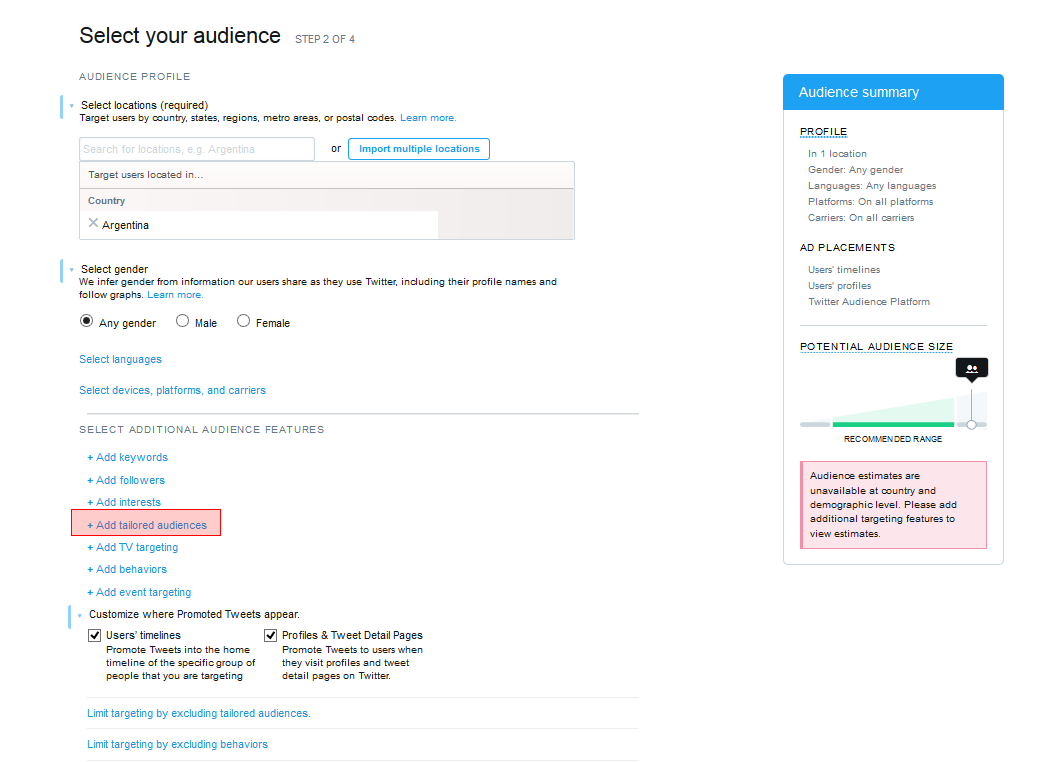
Task: Choose the Male radio button
Action: (x=182, y=322)
